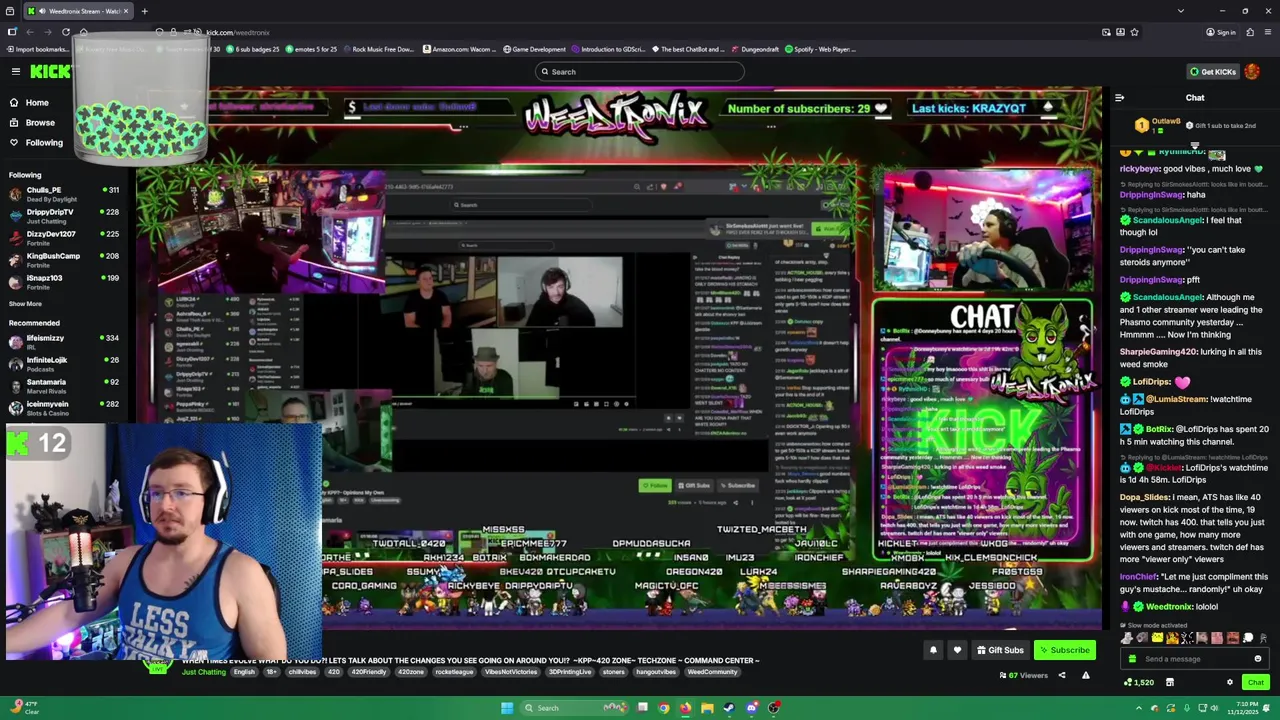The height and width of the screenshot is (720, 1280).
Task: Open the Dungeondraft bookmark
Action: click(756, 49)
